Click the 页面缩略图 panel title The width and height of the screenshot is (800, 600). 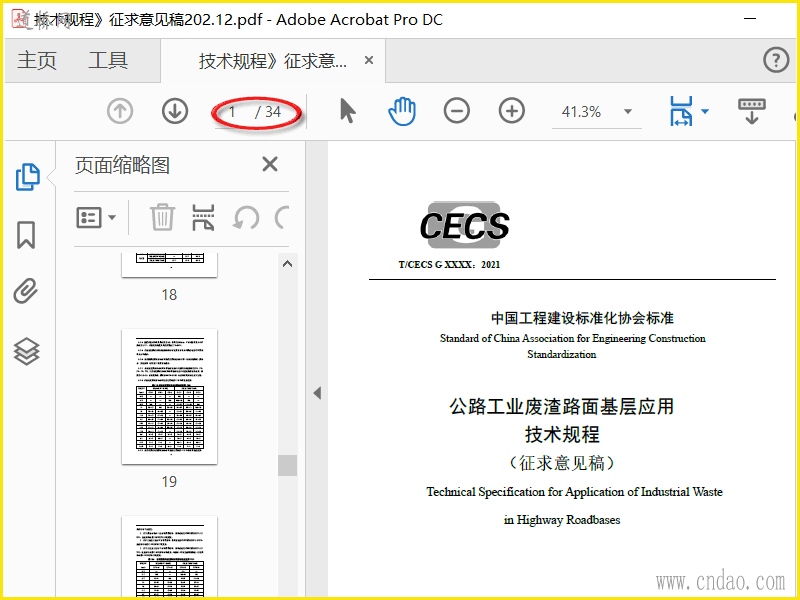coord(122,165)
